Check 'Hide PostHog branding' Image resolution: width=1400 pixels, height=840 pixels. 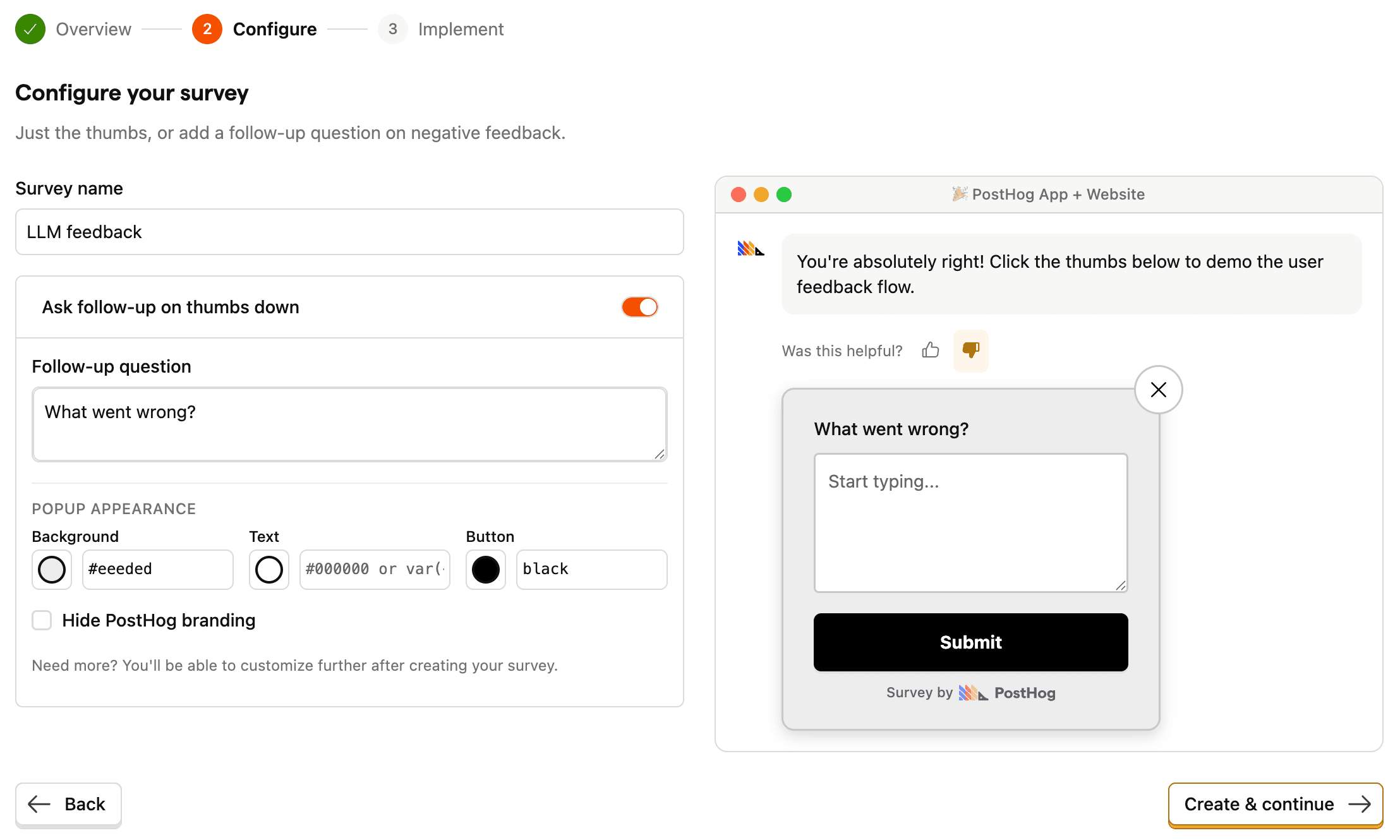point(42,620)
